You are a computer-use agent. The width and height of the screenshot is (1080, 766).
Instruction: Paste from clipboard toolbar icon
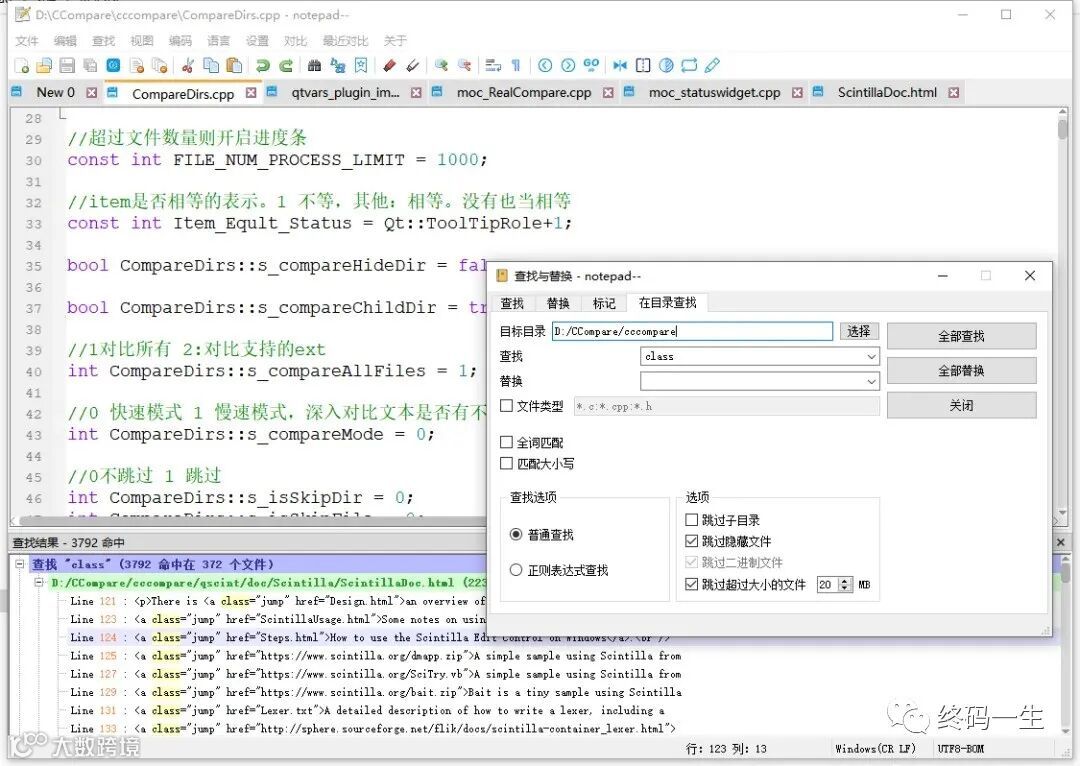[x=234, y=65]
